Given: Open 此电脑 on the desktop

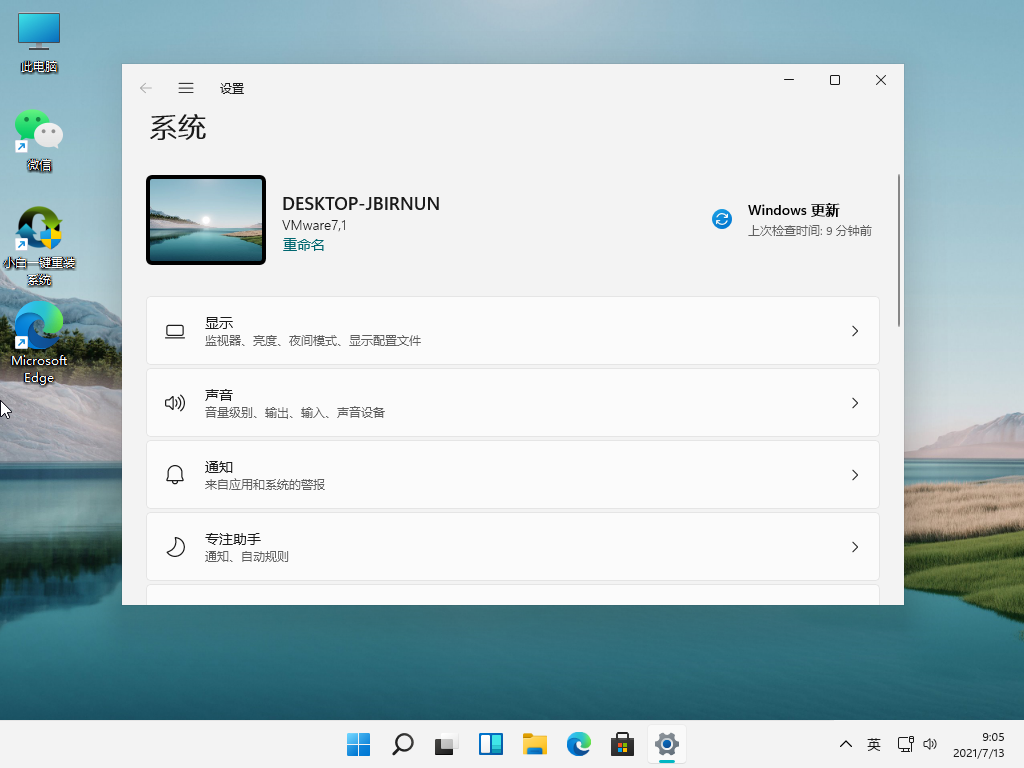Looking at the screenshot, I should pos(38,31).
